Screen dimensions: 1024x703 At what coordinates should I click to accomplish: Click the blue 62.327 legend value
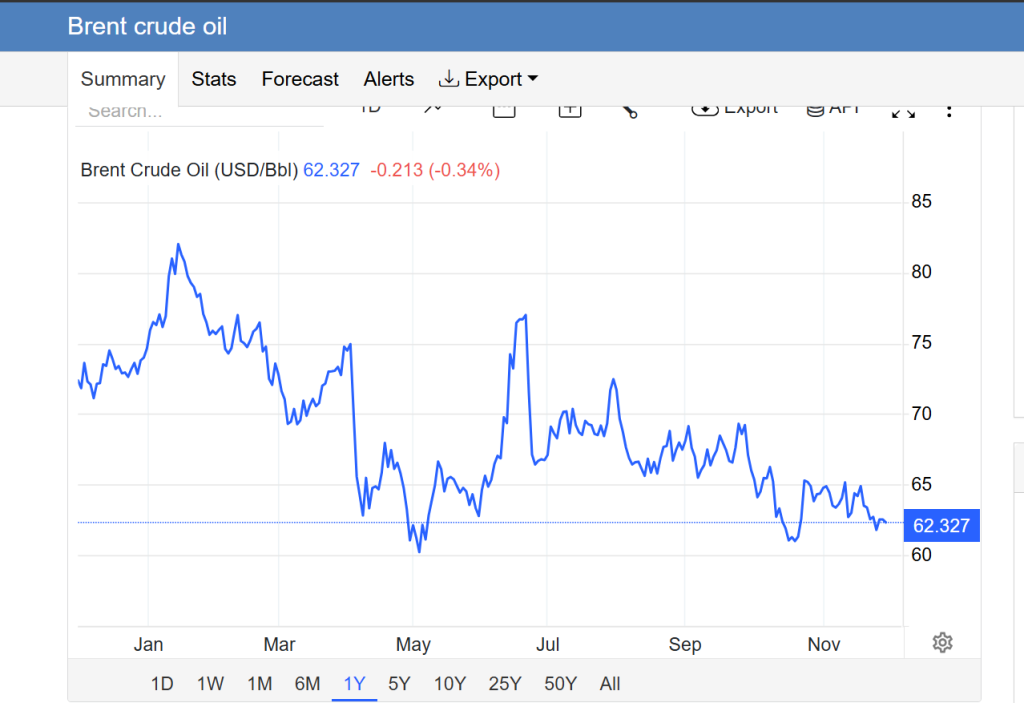coord(331,170)
